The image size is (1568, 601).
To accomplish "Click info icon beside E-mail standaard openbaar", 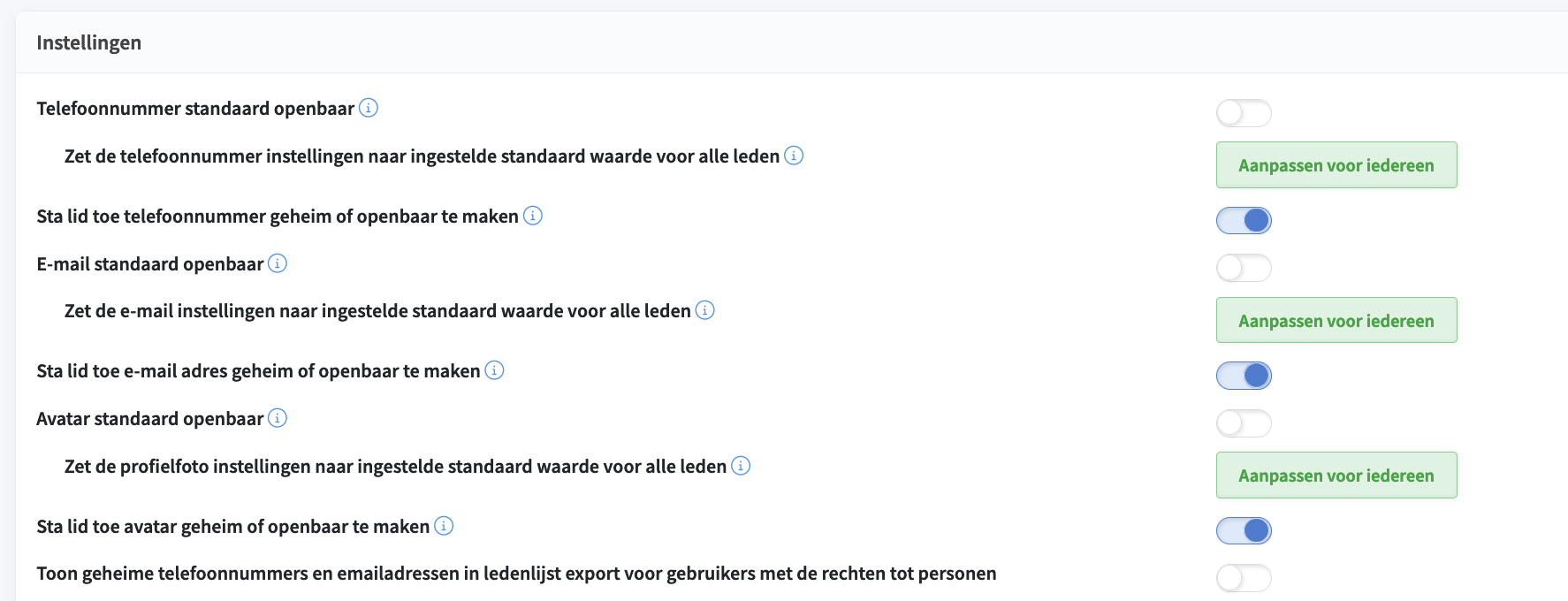I will pyautogui.click(x=278, y=263).
